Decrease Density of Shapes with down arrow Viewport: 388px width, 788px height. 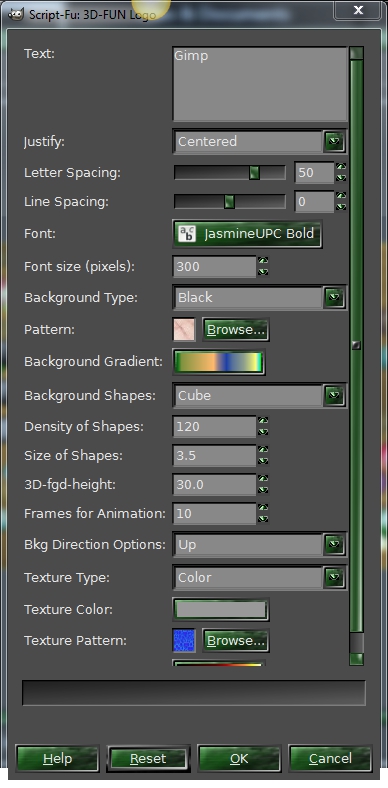(x=263, y=432)
